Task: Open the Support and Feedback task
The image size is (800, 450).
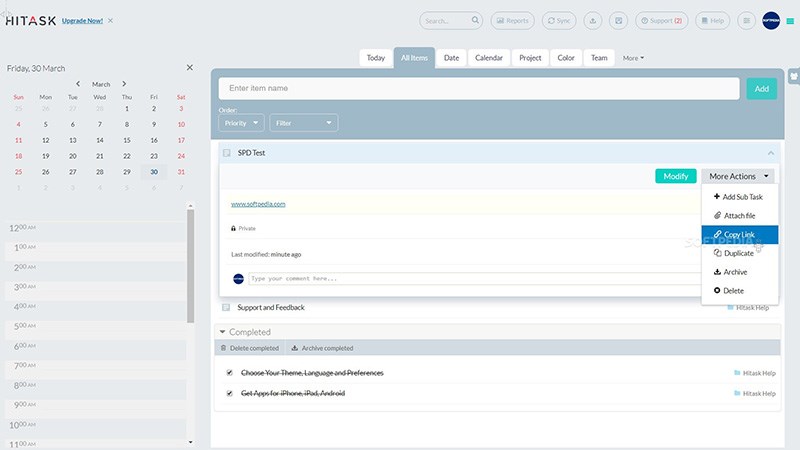Action: [271, 307]
